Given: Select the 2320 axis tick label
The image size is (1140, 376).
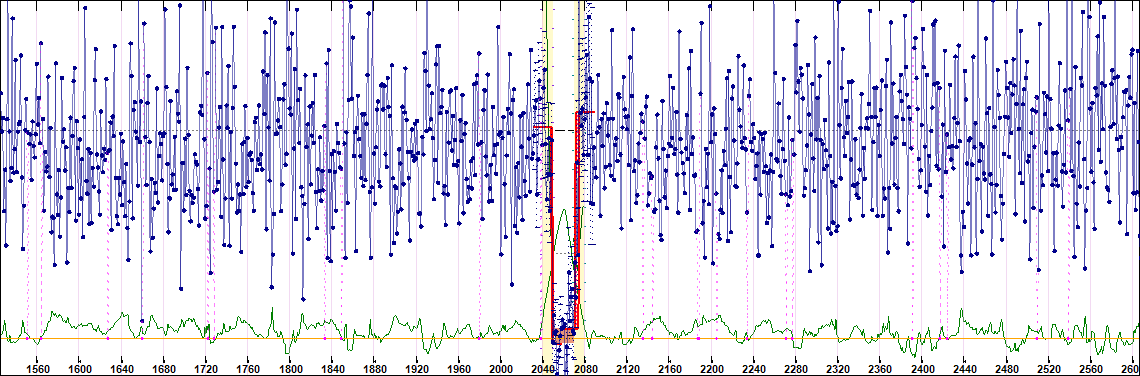Looking at the screenshot, I should coord(838,368).
